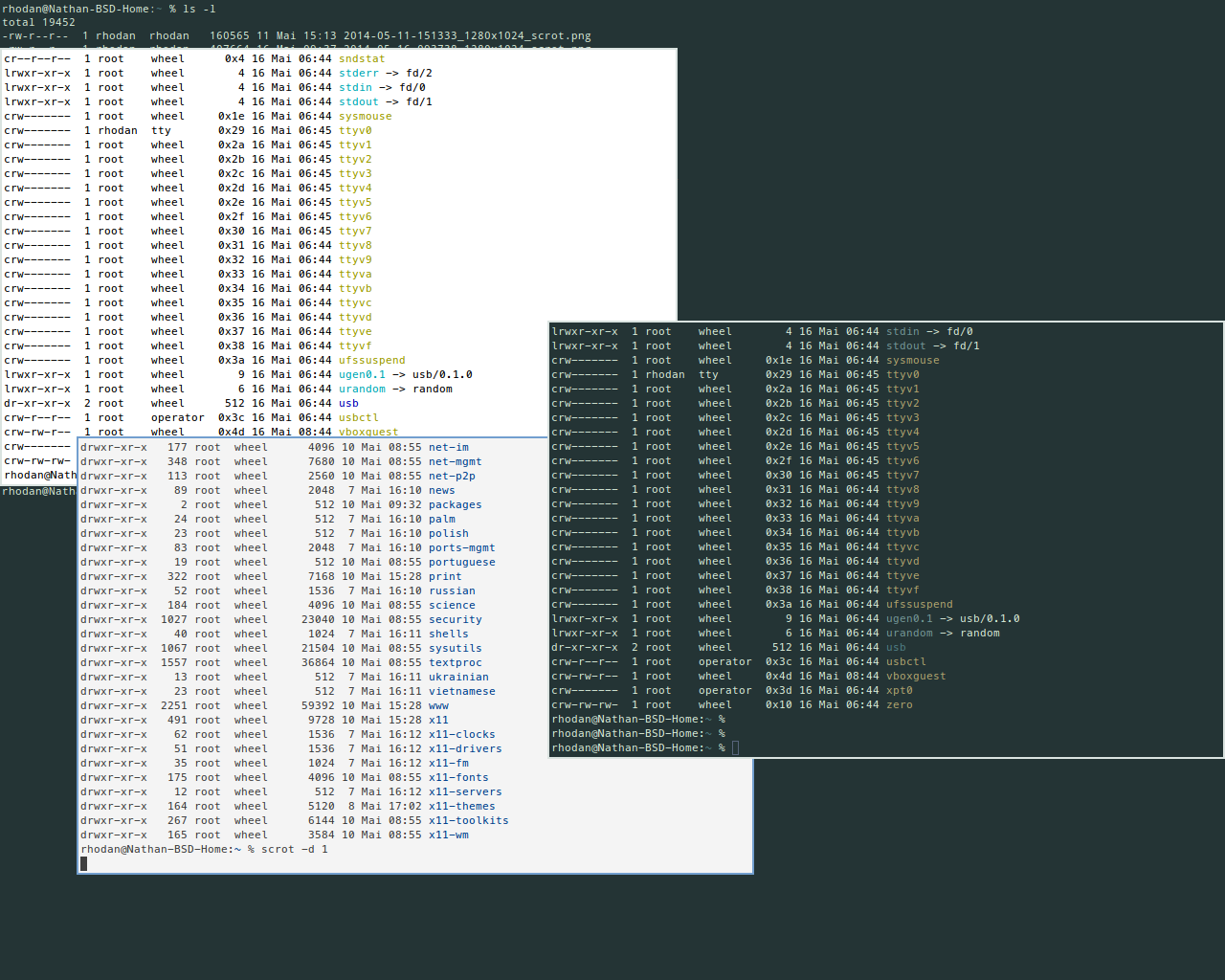Focus the block cursor below scrot command
The height and width of the screenshot is (980, 1225).
(84, 863)
